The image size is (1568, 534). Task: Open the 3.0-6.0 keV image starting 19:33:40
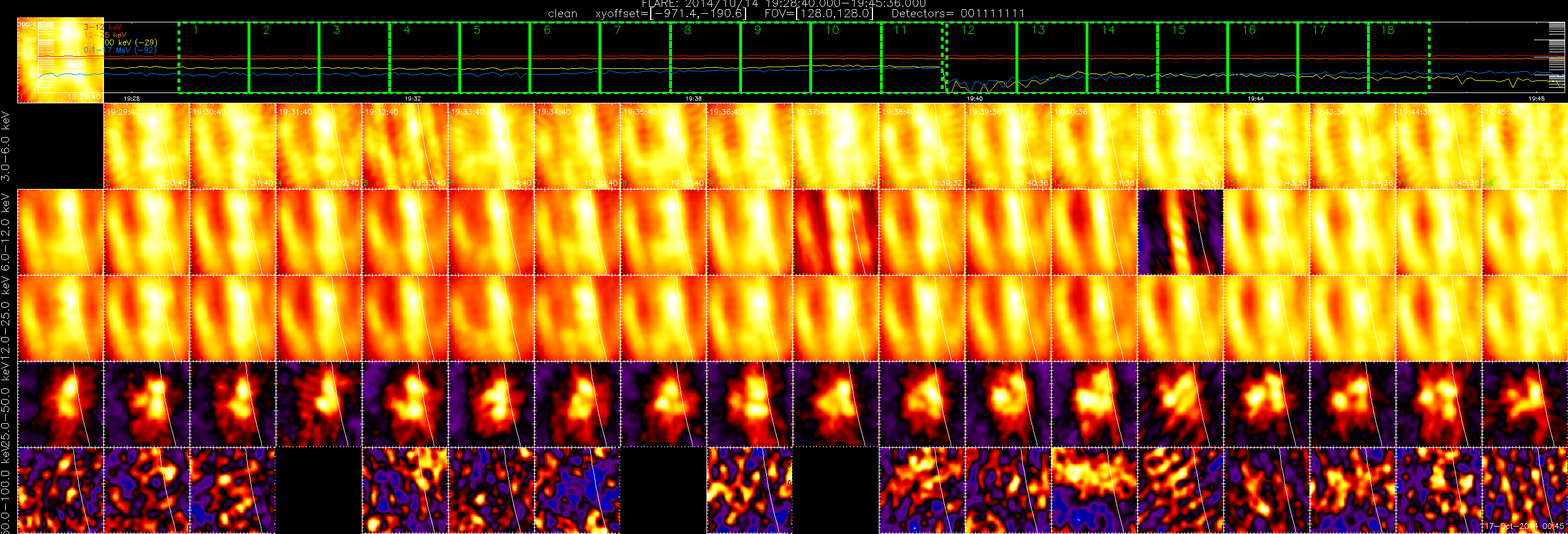[491, 146]
